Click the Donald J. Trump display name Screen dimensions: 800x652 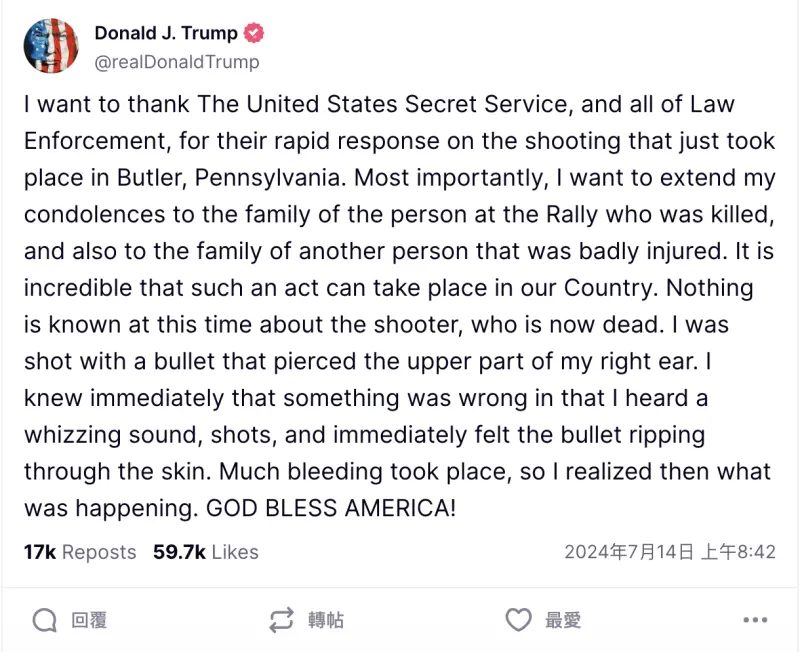coord(166,33)
